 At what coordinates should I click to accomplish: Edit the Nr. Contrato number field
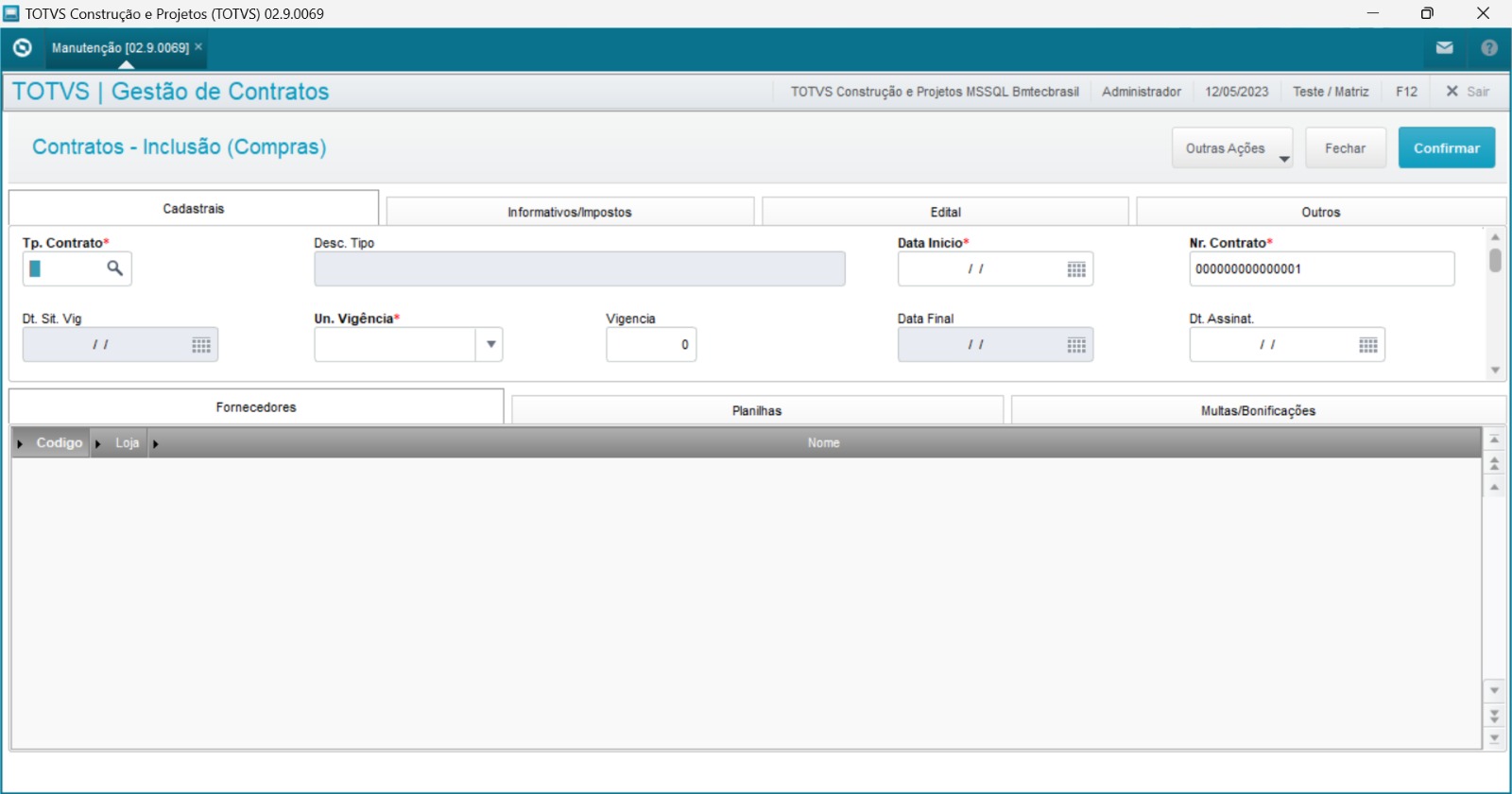(1321, 268)
